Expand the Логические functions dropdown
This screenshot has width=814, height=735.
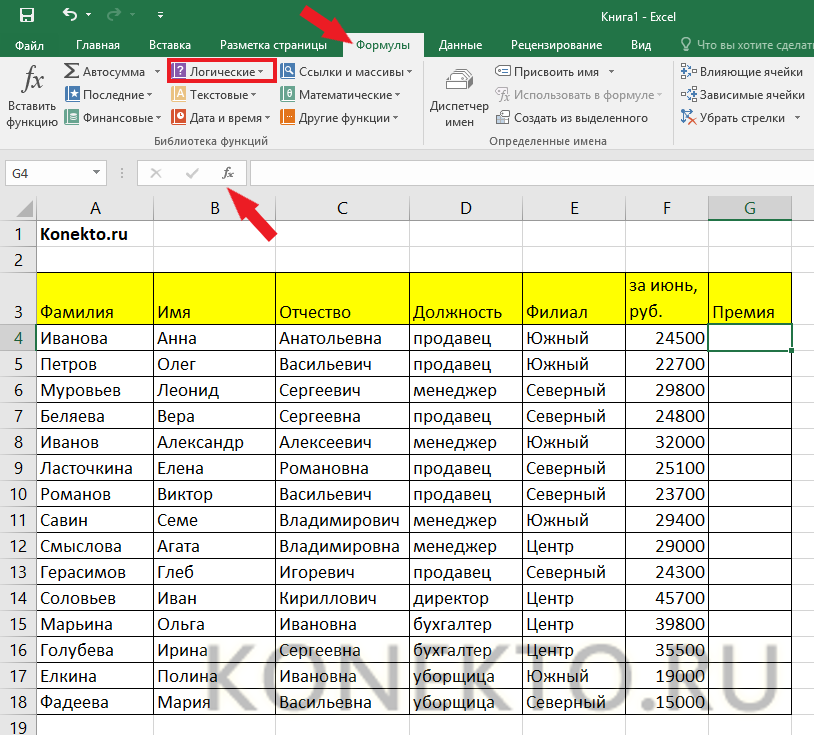click(x=221, y=72)
